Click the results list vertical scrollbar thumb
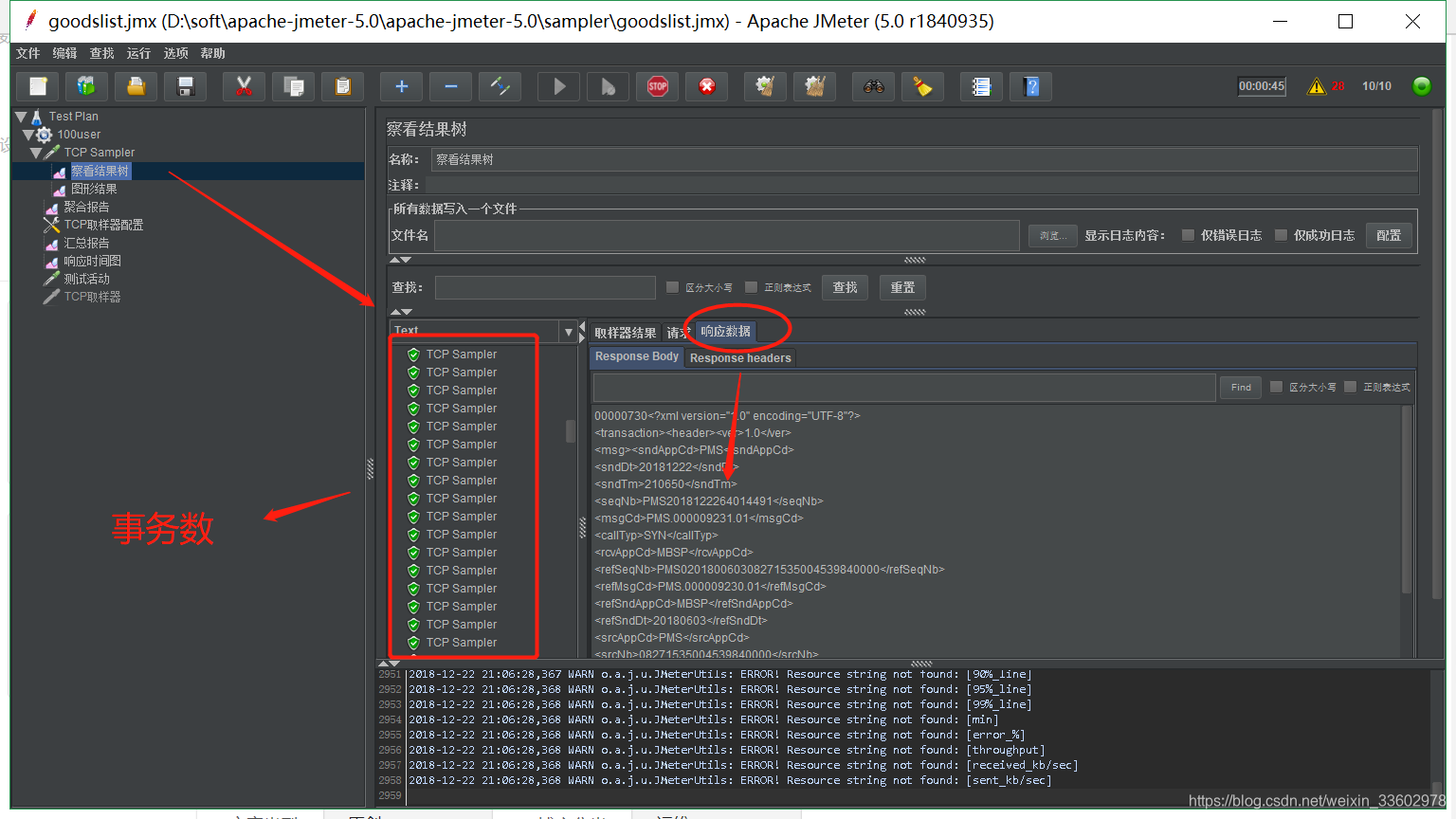 click(x=571, y=431)
